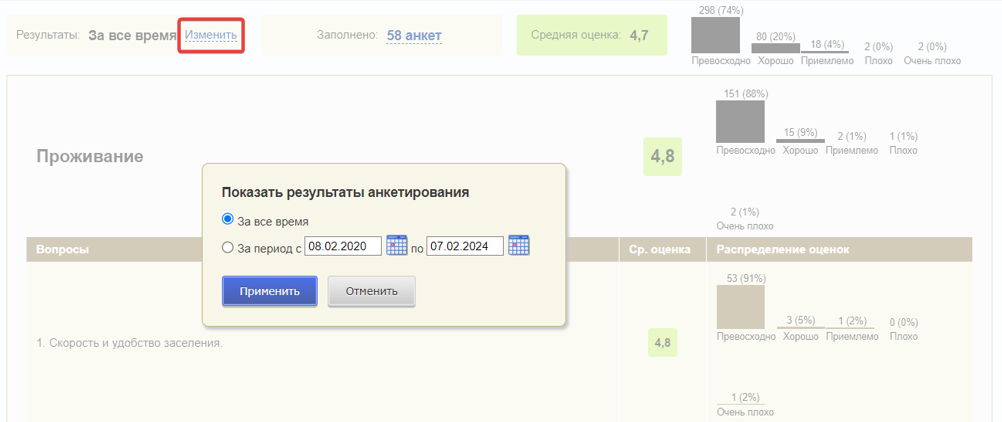Select the 'За период с' radio option
The height and width of the screenshot is (422, 1002).
[x=227, y=247]
